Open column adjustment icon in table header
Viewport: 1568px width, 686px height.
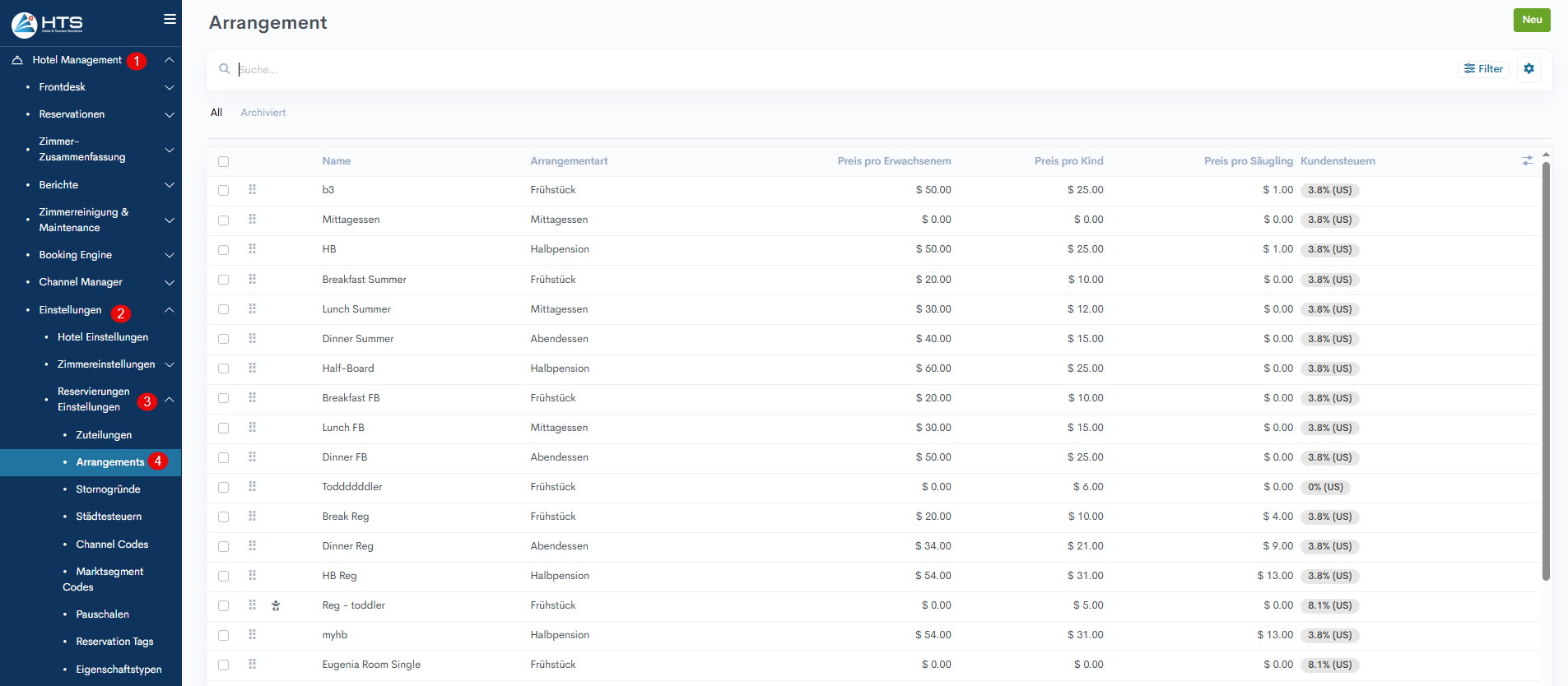[1527, 161]
